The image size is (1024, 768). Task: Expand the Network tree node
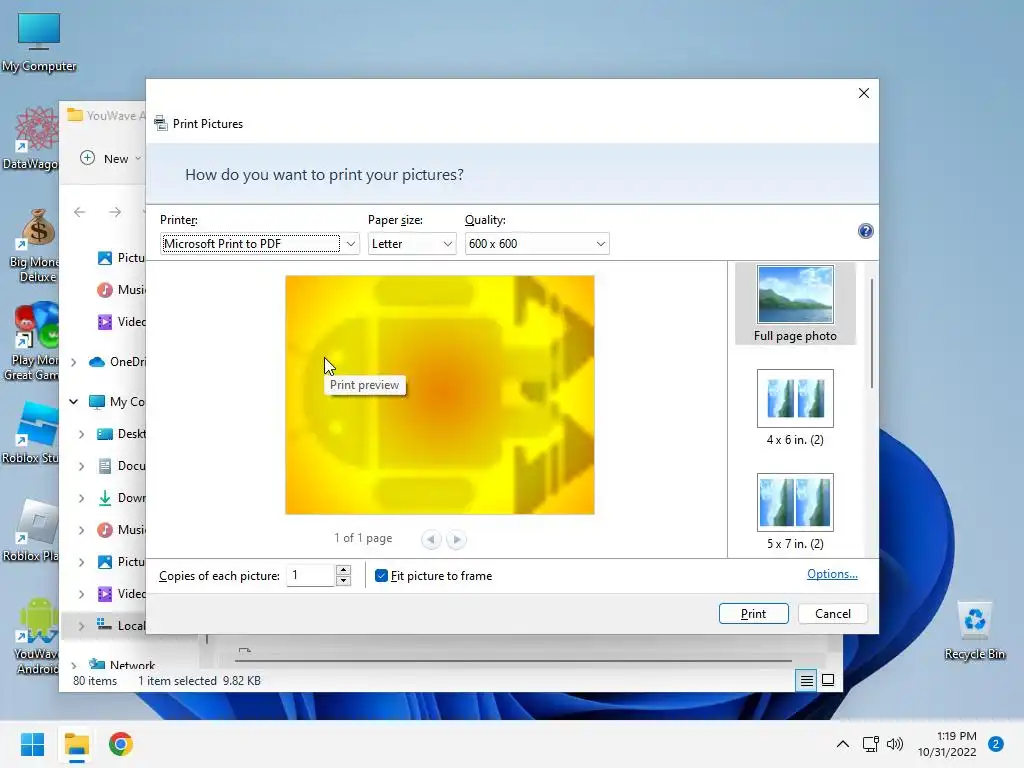74,665
